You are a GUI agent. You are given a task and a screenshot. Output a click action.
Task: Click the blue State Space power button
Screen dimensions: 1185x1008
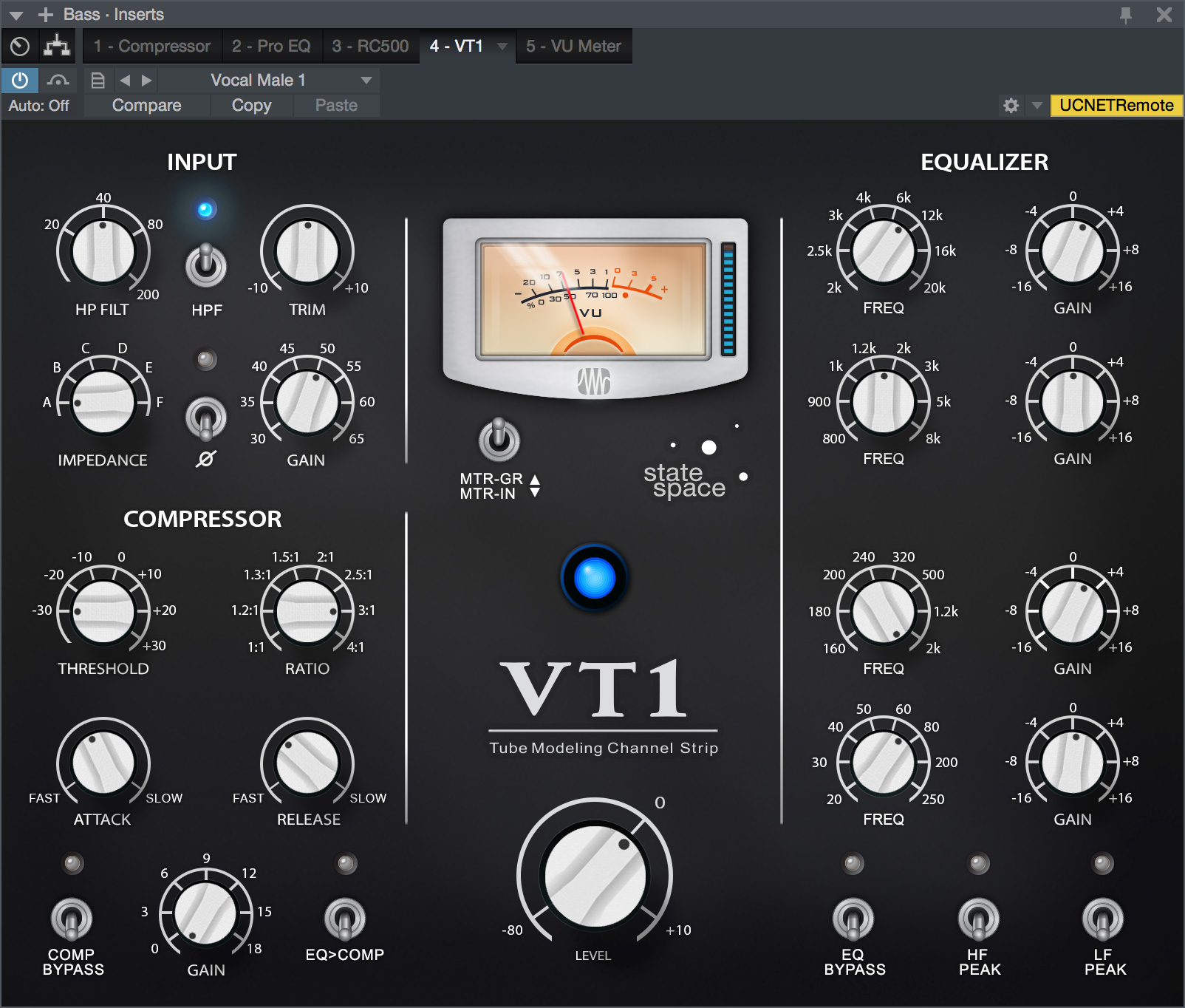click(x=594, y=578)
